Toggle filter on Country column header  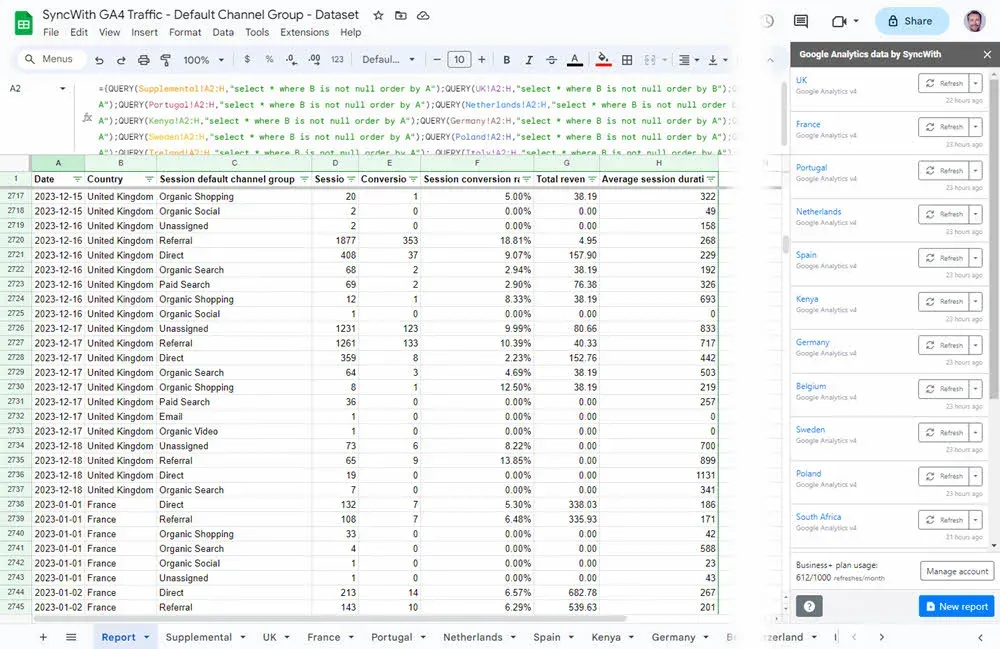[149, 179]
